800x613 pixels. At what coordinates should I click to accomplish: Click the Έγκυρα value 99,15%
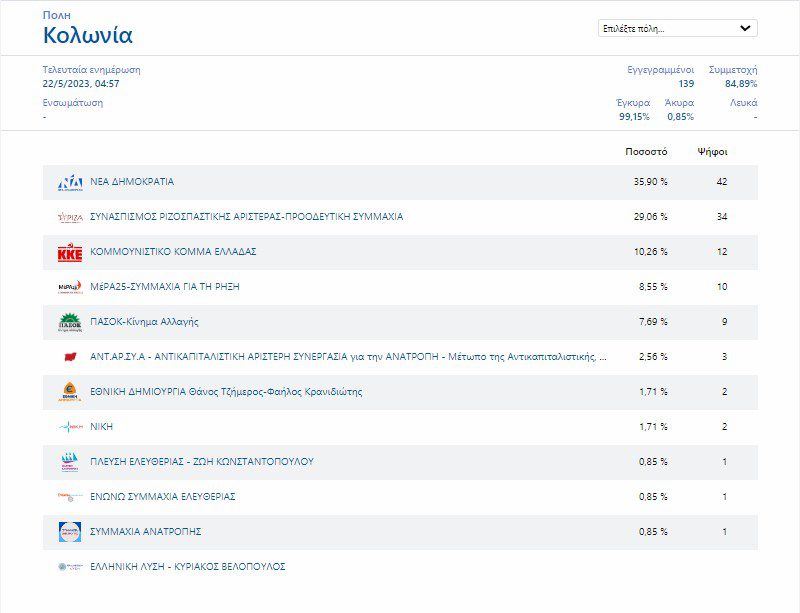pyautogui.click(x=634, y=117)
